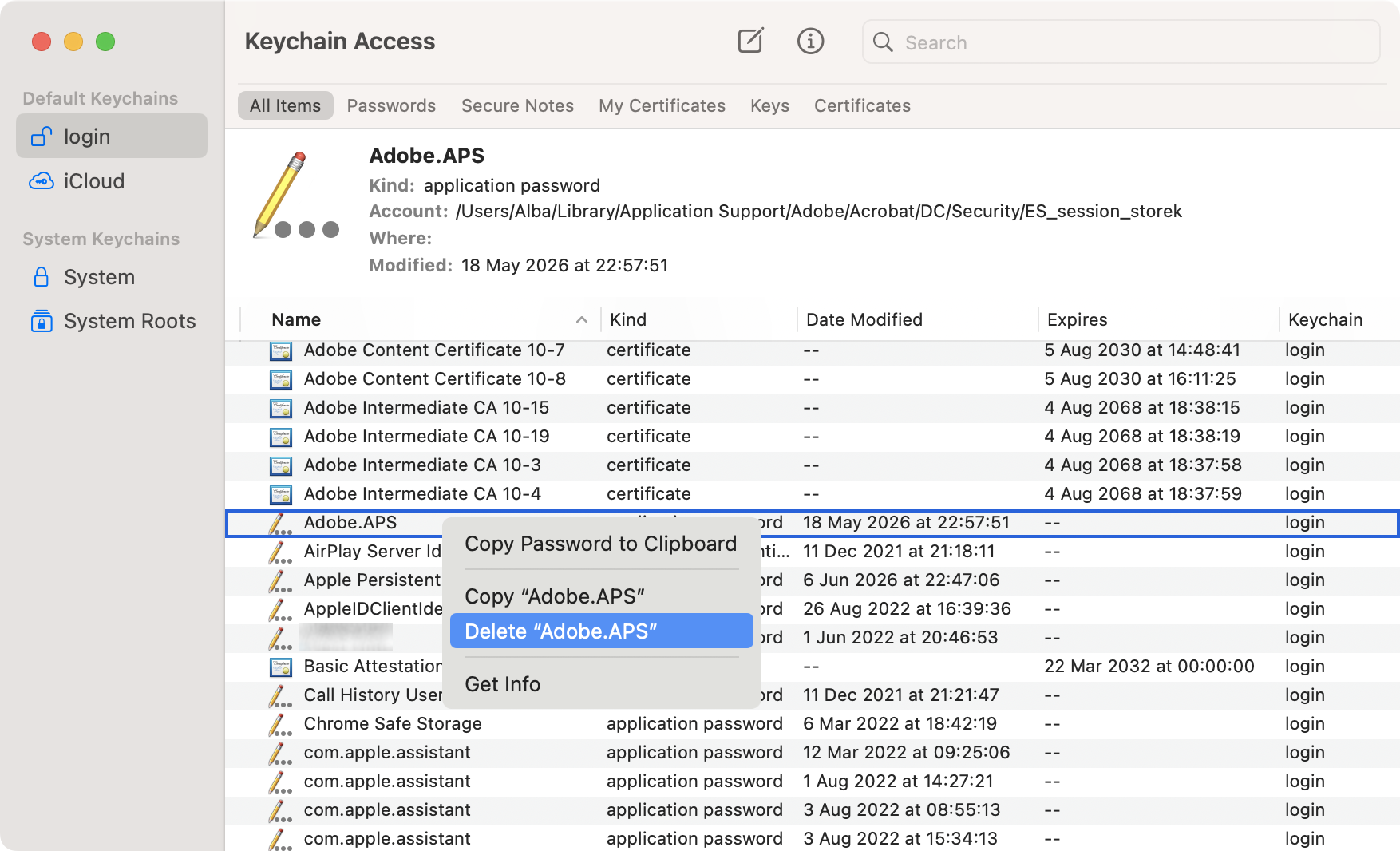Viewport: 1400px width, 851px height.
Task: Click pencil icon on the blurred-name row
Action: click(x=280, y=638)
